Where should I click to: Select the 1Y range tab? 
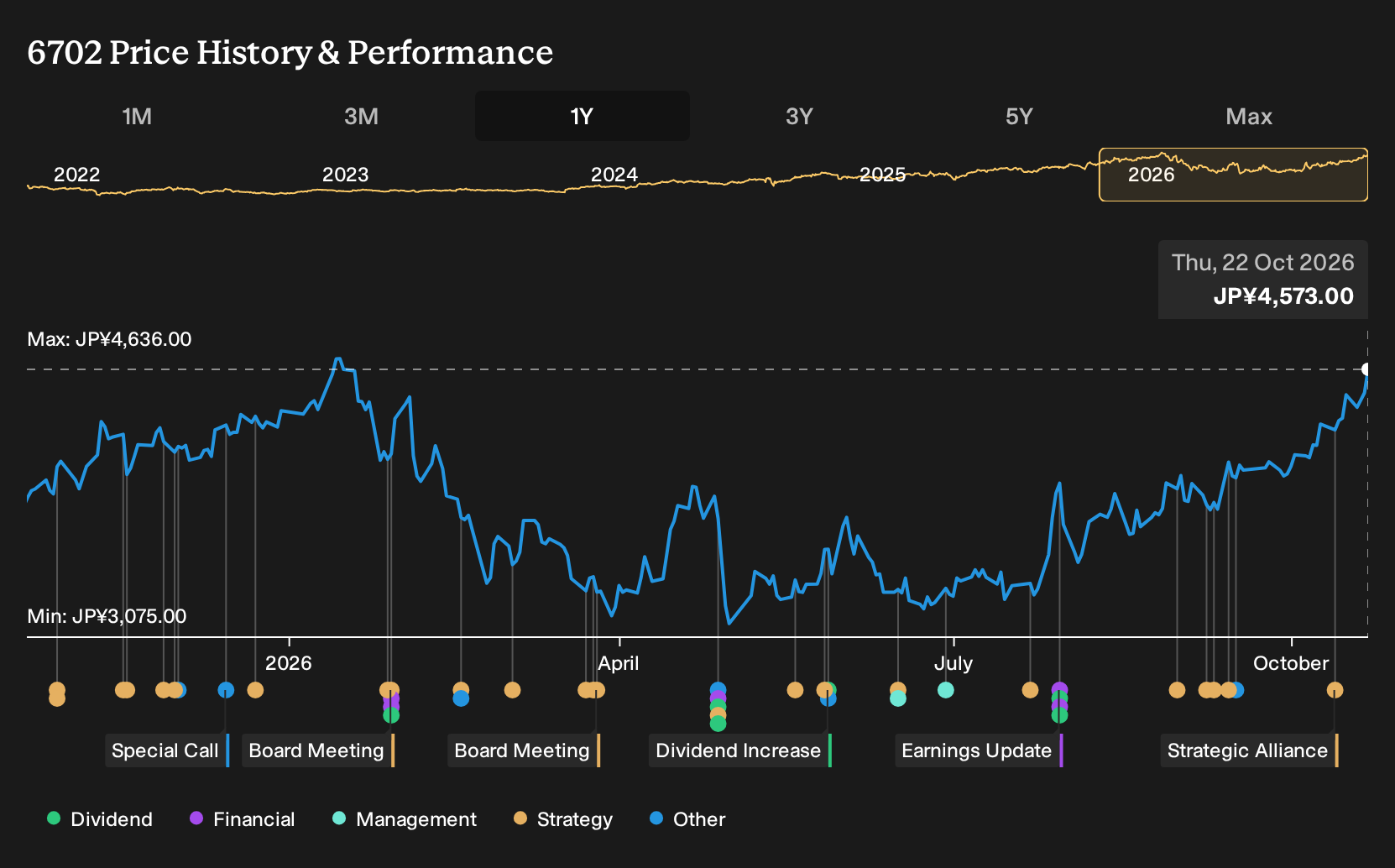pyautogui.click(x=582, y=116)
